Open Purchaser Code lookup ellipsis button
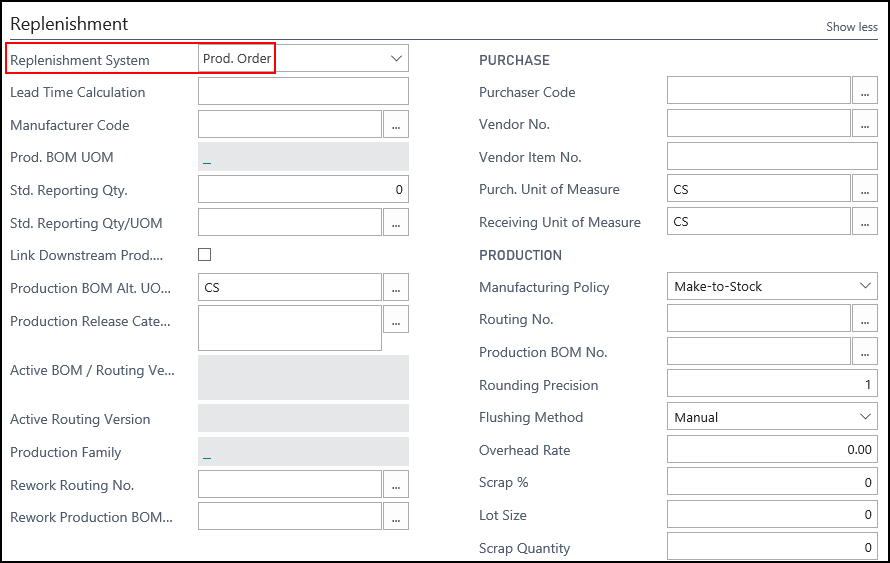This screenshot has height=563, width=890. coord(865,92)
